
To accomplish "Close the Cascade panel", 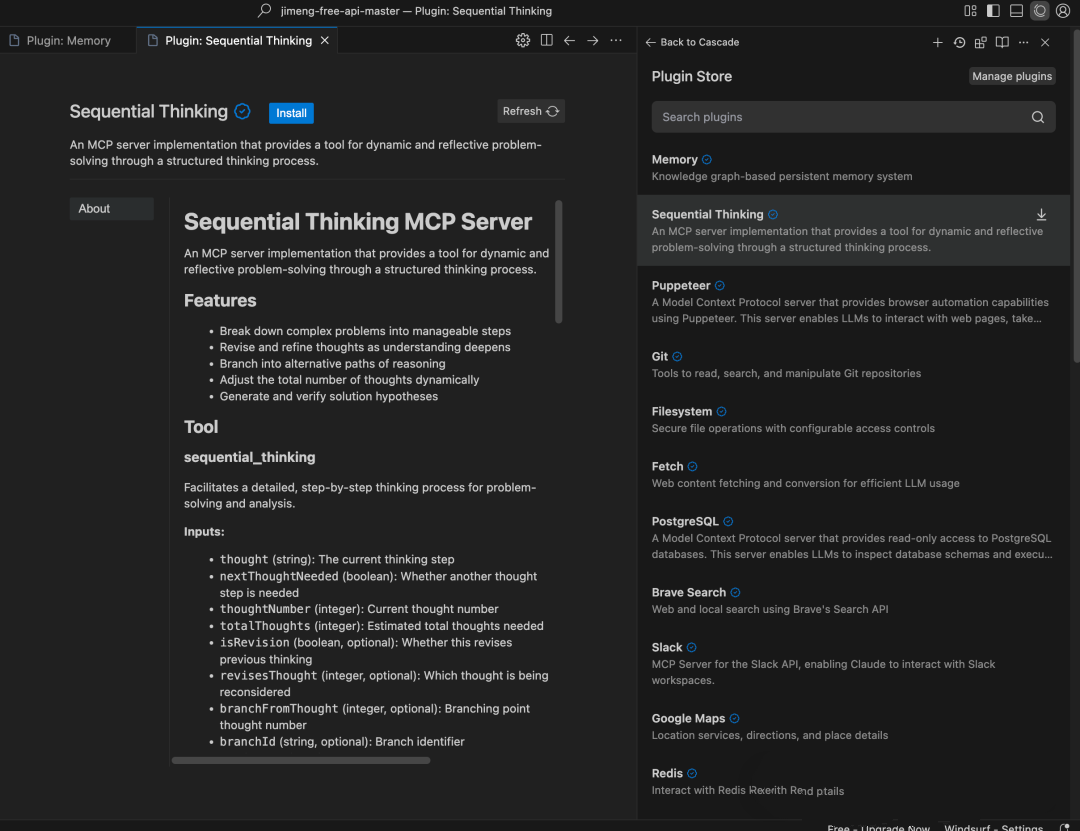I will tap(1045, 42).
